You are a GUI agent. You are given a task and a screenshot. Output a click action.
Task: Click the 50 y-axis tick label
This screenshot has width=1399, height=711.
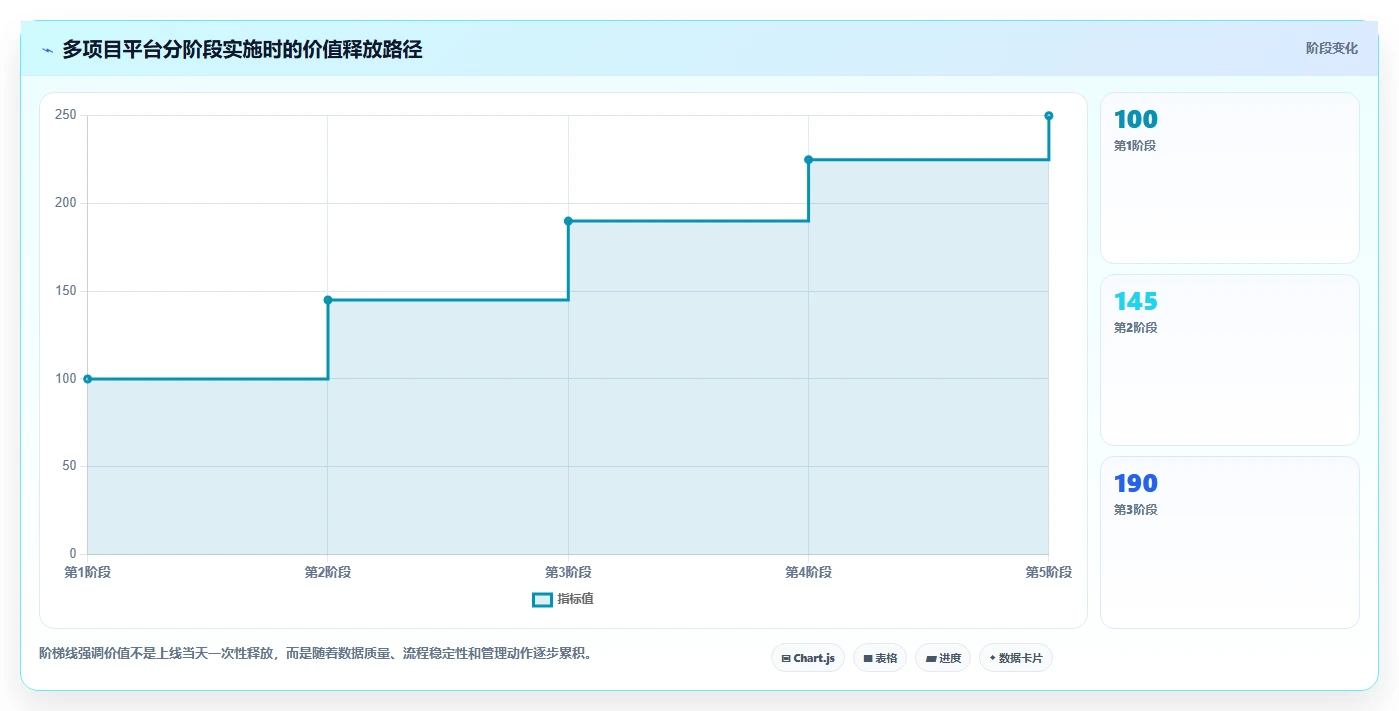coord(70,466)
